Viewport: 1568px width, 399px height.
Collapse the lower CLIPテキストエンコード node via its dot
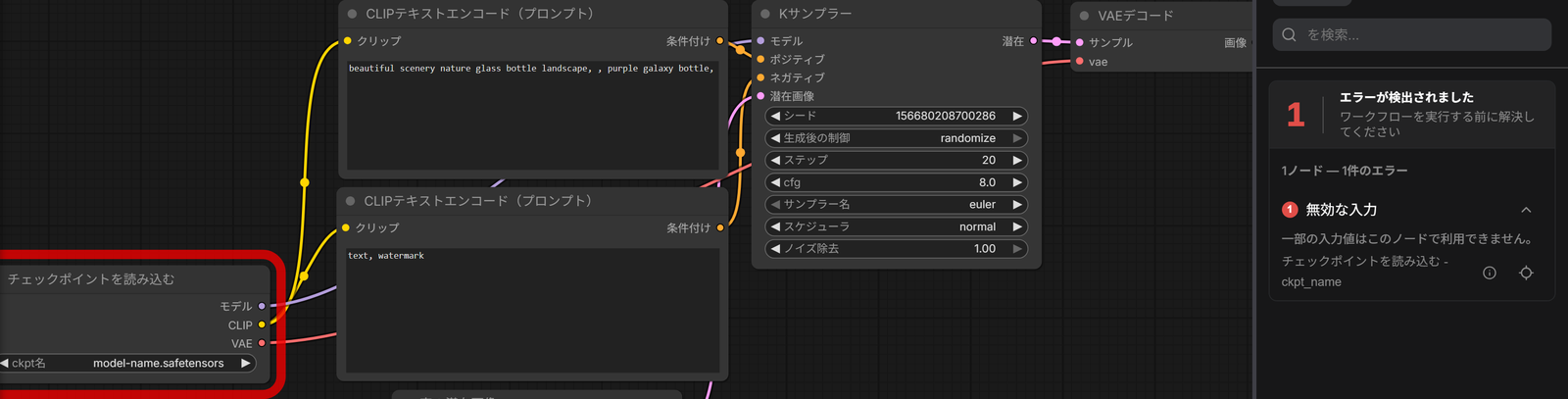(350, 201)
